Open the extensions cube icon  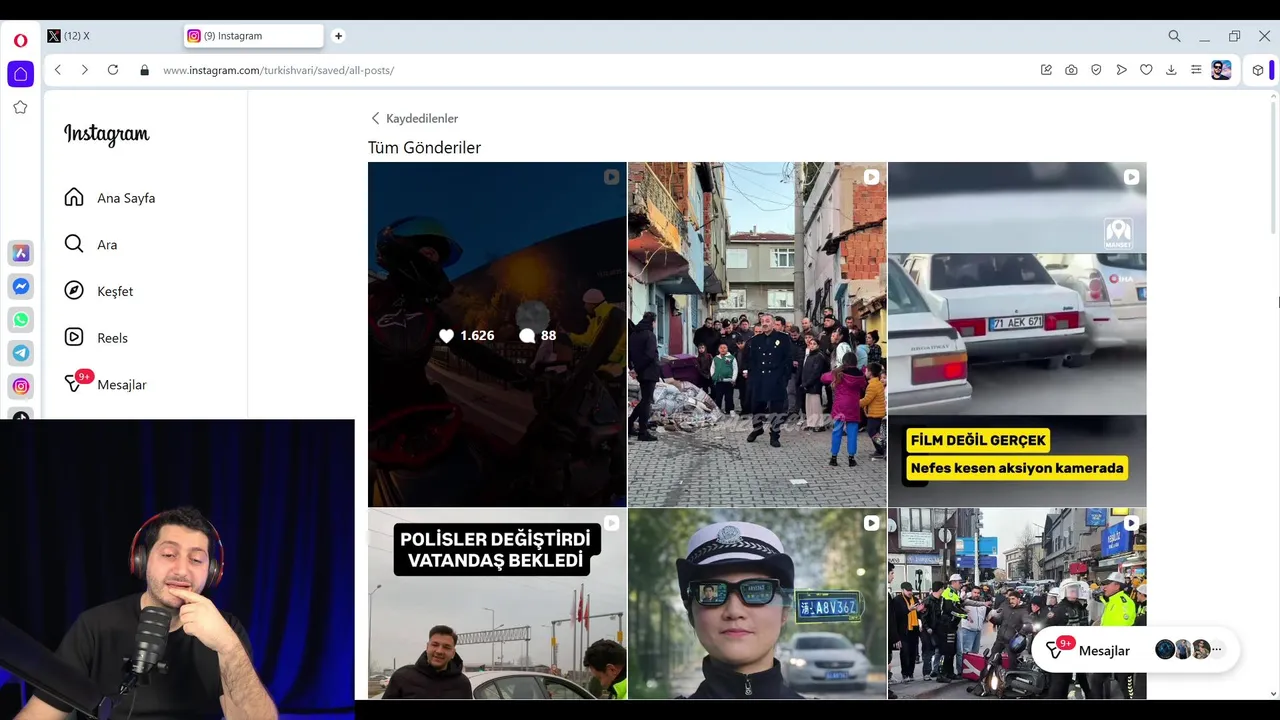(x=1258, y=70)
